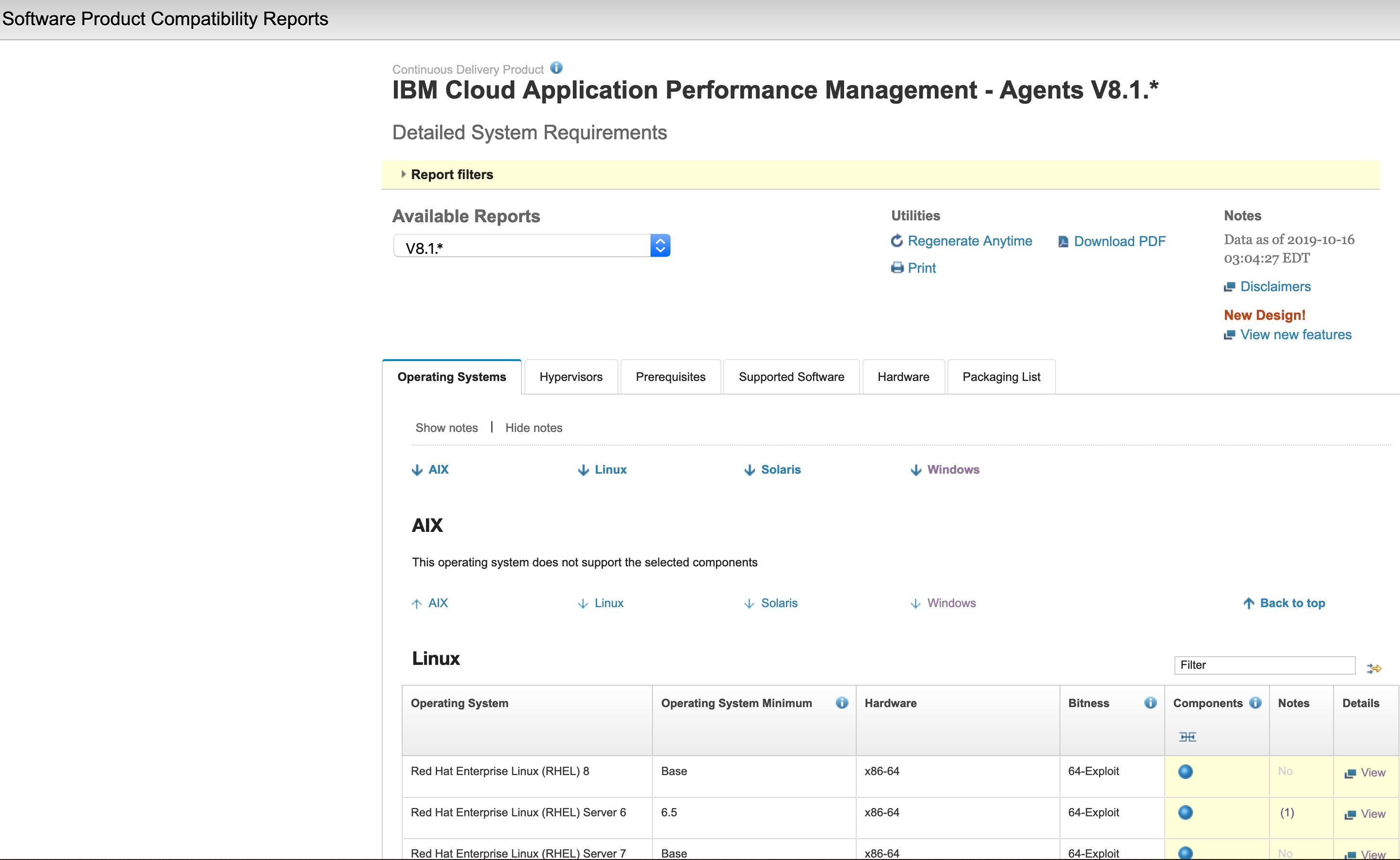Jump to Linux via top bold link
Screen dimensions: 1400x860
[610, 469]
